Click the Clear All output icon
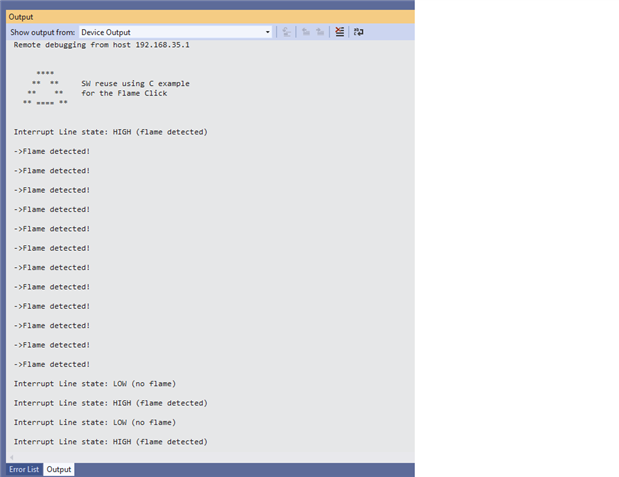 [x=340, y=32]
